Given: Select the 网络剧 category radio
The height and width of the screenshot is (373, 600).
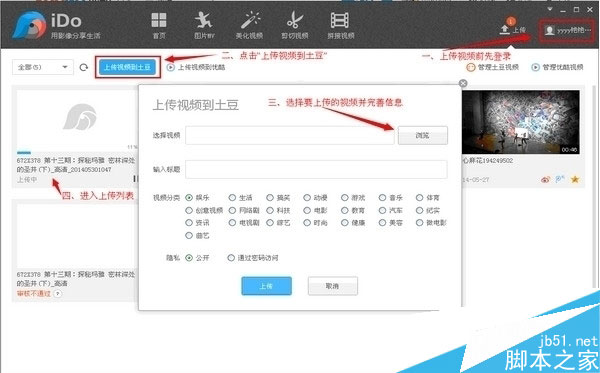Looking at the screenshot, I should coord(232,210).
